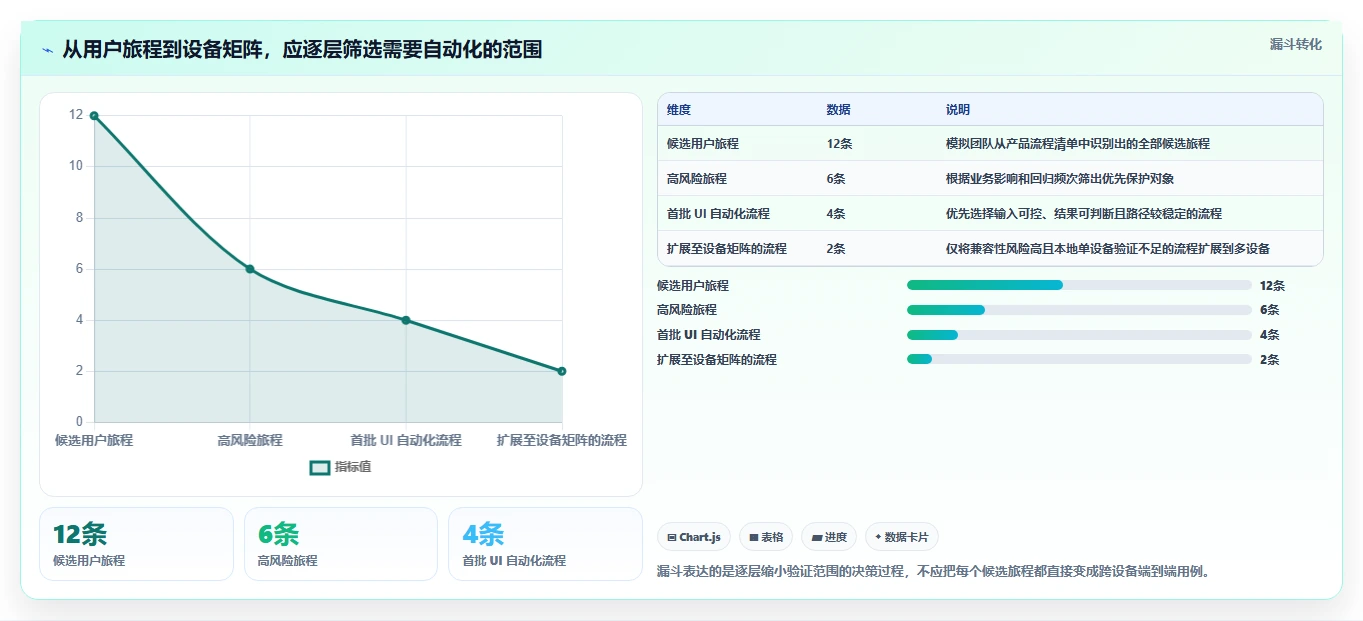
Task: Click y-axis tick label 0
Action: [79, 422]
